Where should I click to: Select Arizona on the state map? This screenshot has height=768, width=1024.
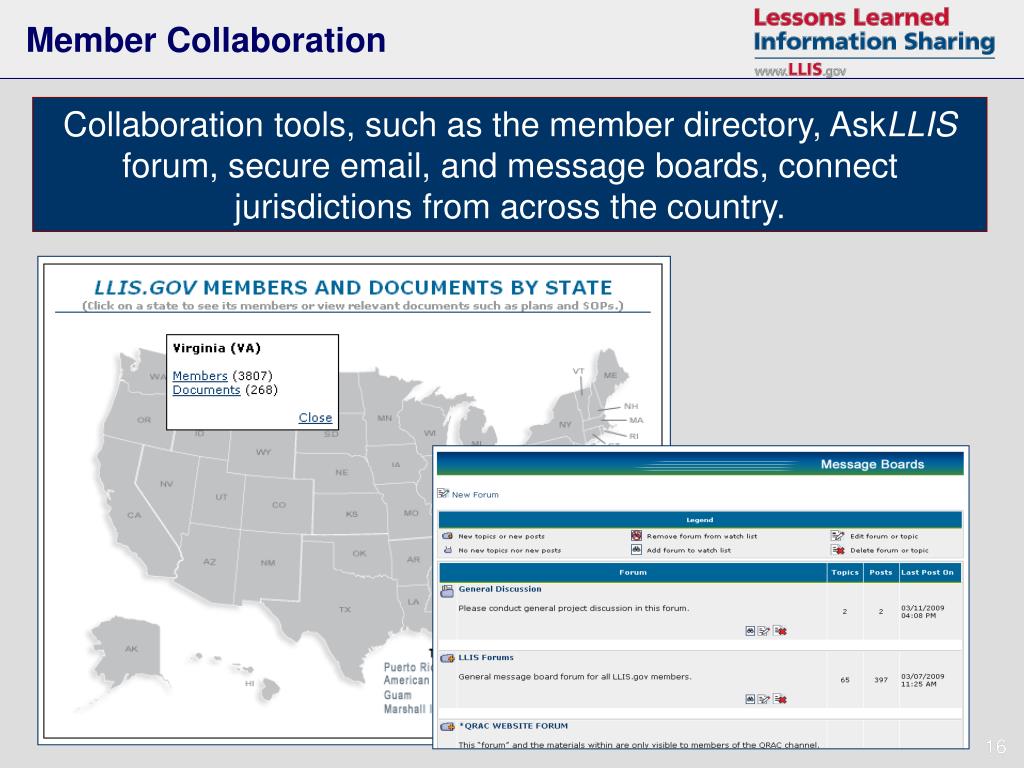(x=210, y=561)
